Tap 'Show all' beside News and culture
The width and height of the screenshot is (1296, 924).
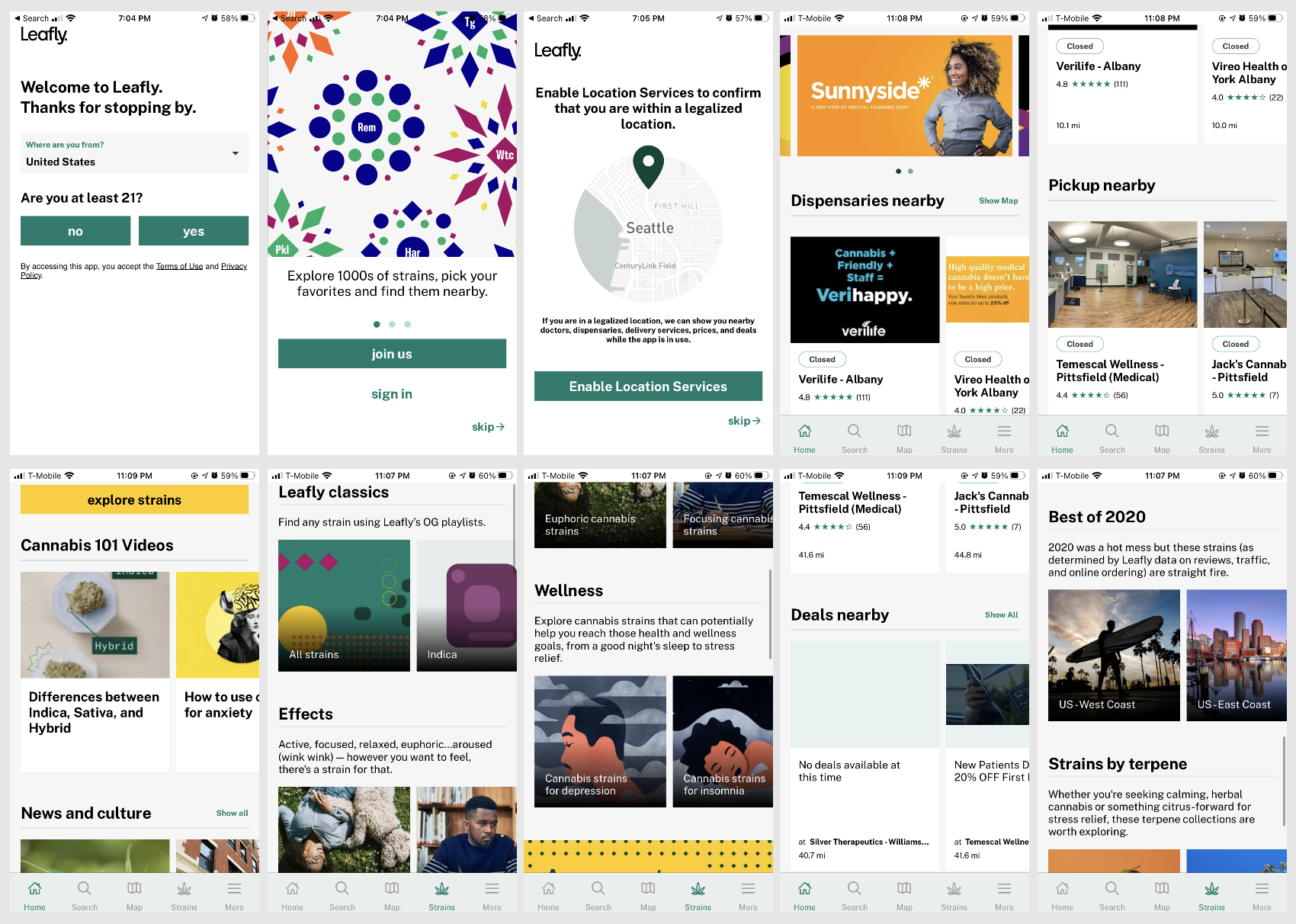tap(232, 813)
